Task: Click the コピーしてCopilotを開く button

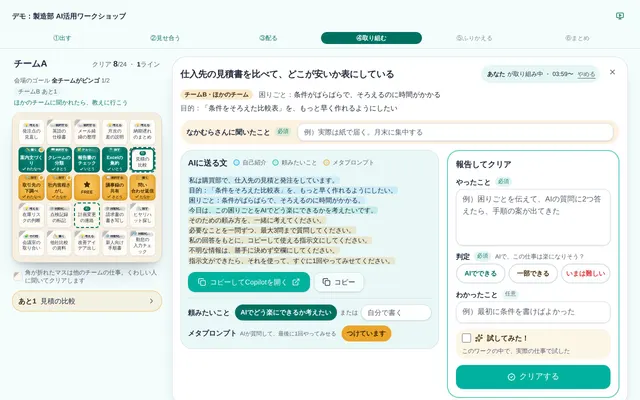Action: pos(249,282)
